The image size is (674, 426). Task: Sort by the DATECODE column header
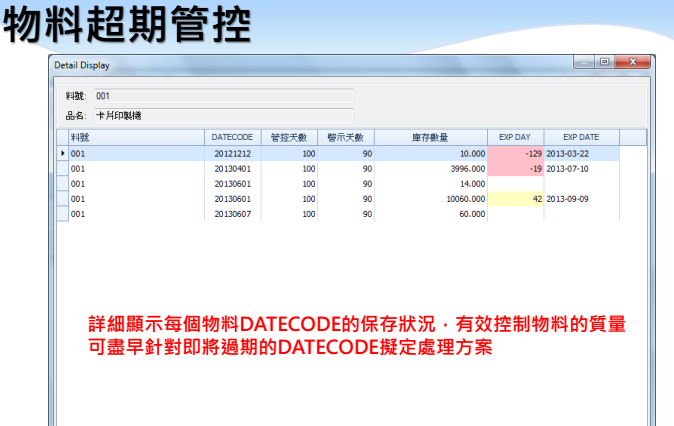[230, 137]
